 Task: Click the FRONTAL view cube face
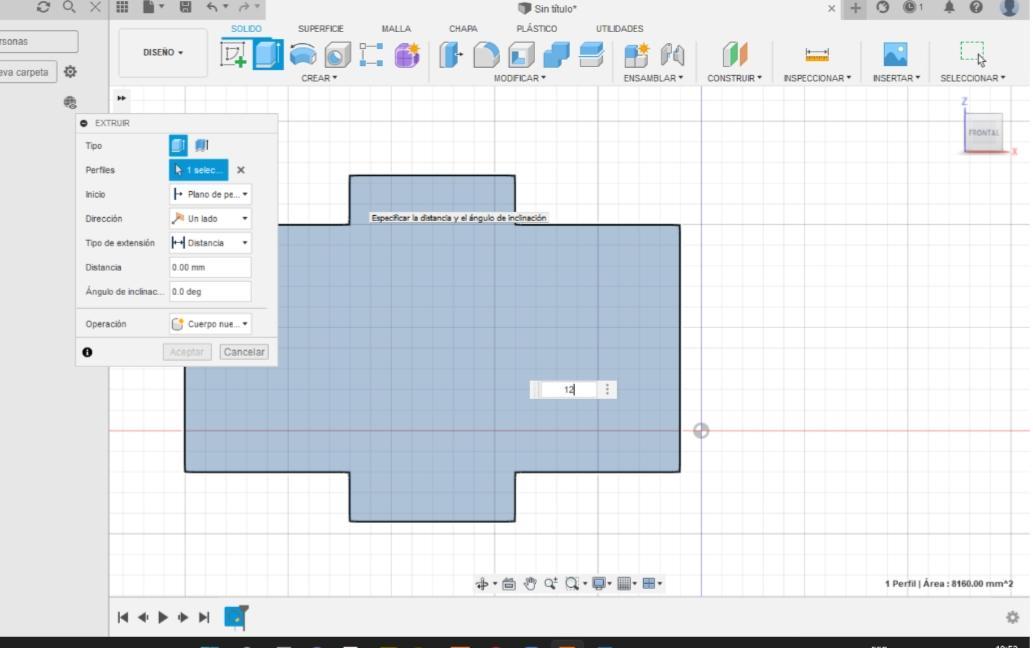(x=984, y=132)
